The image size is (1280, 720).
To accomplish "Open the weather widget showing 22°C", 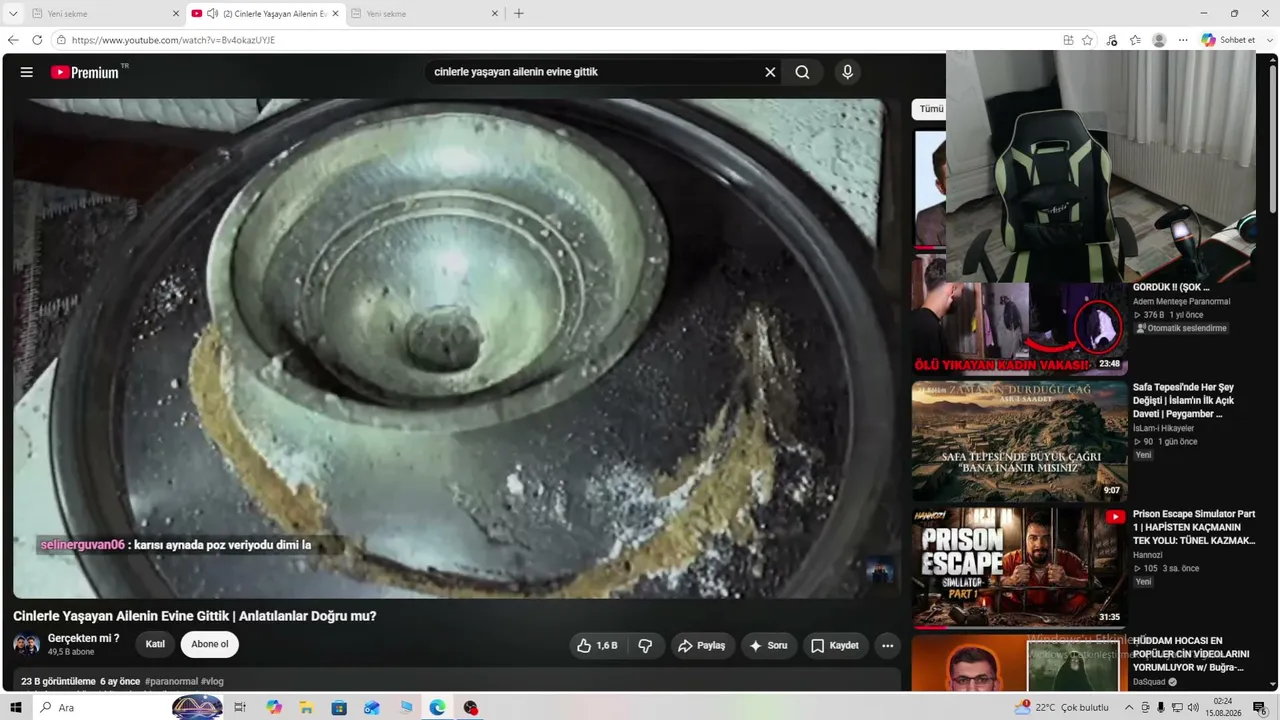I will [1061, 708].
